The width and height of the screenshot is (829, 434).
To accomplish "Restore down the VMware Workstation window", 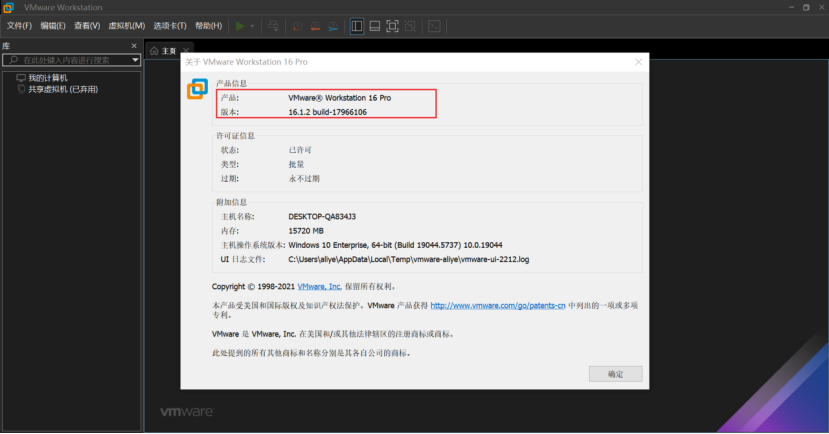I will point(806,7).
